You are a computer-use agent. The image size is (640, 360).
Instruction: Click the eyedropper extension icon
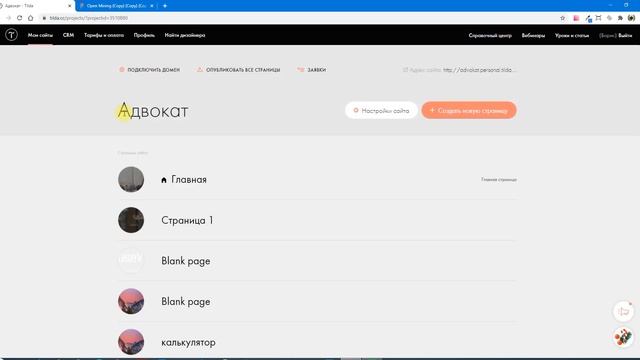coord(588,18)
